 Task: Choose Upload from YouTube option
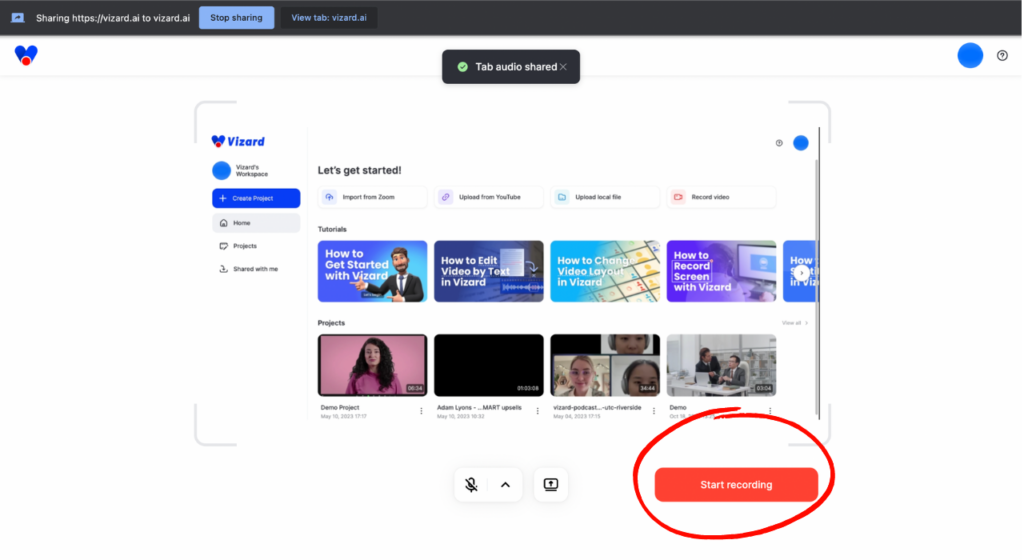(489, 197)
